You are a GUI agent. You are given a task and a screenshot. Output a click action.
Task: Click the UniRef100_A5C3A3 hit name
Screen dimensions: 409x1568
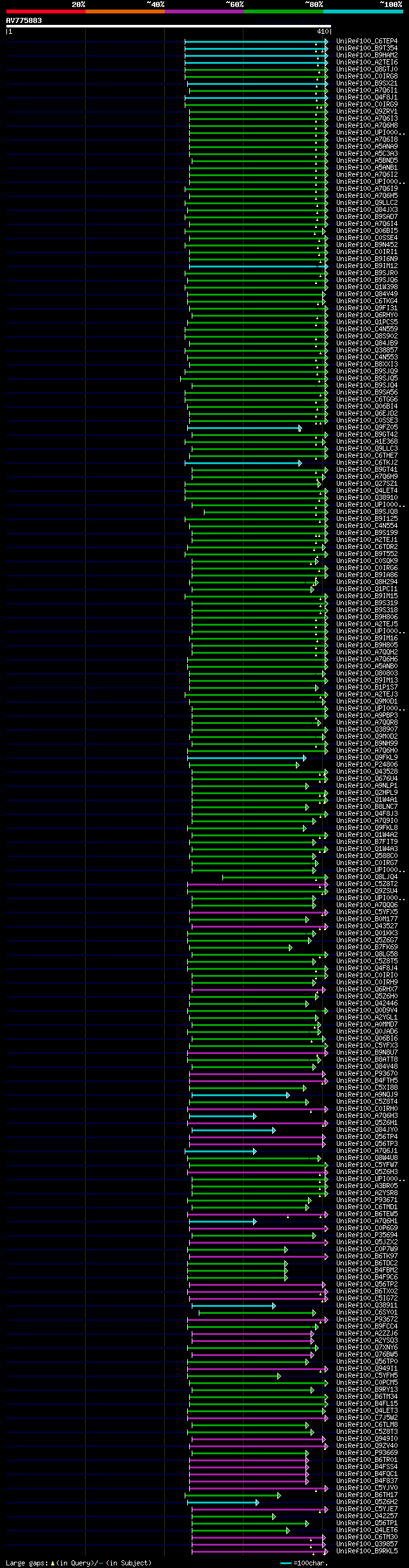[367, 154]
